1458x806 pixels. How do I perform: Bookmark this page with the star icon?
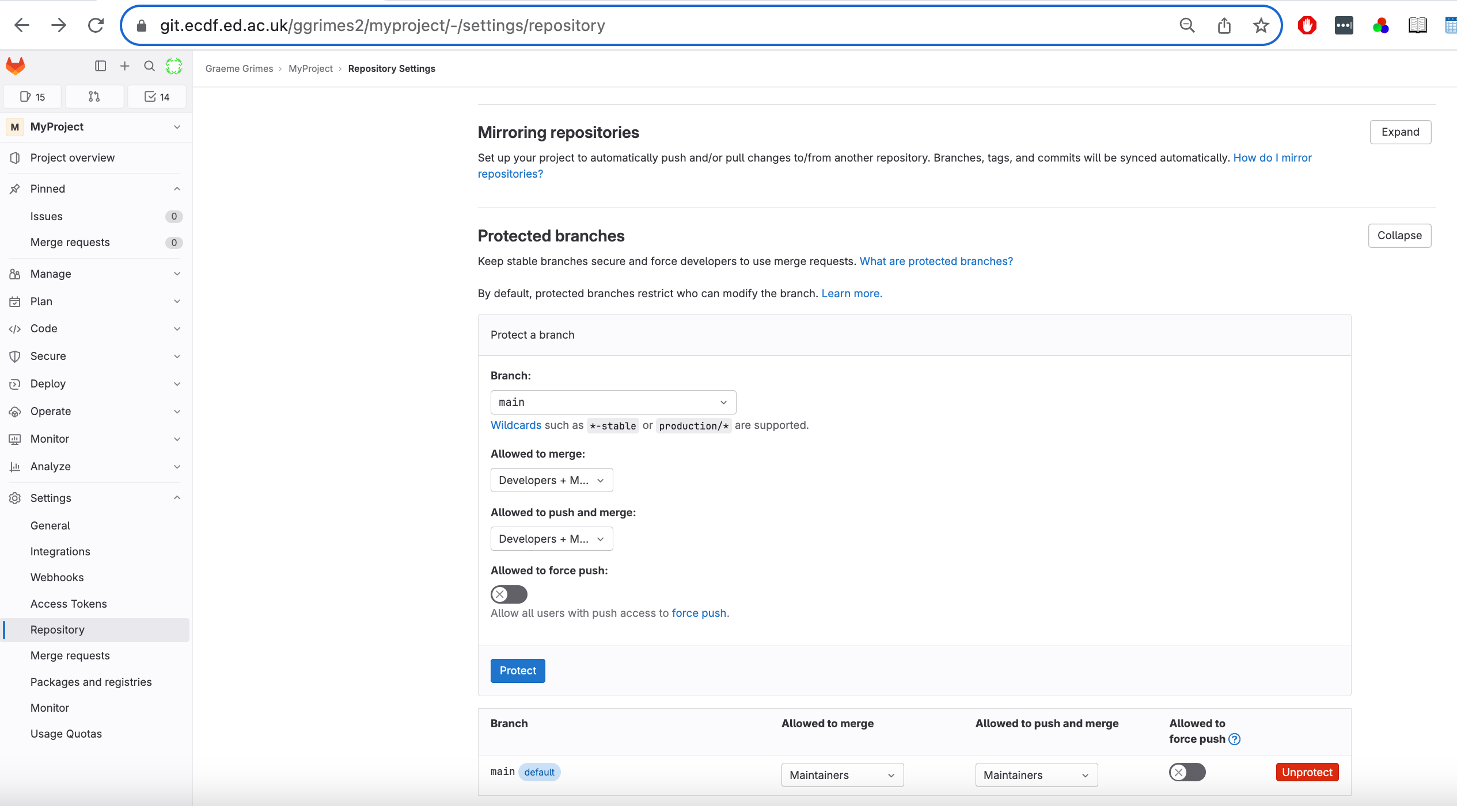click(x=1261, y=26)
